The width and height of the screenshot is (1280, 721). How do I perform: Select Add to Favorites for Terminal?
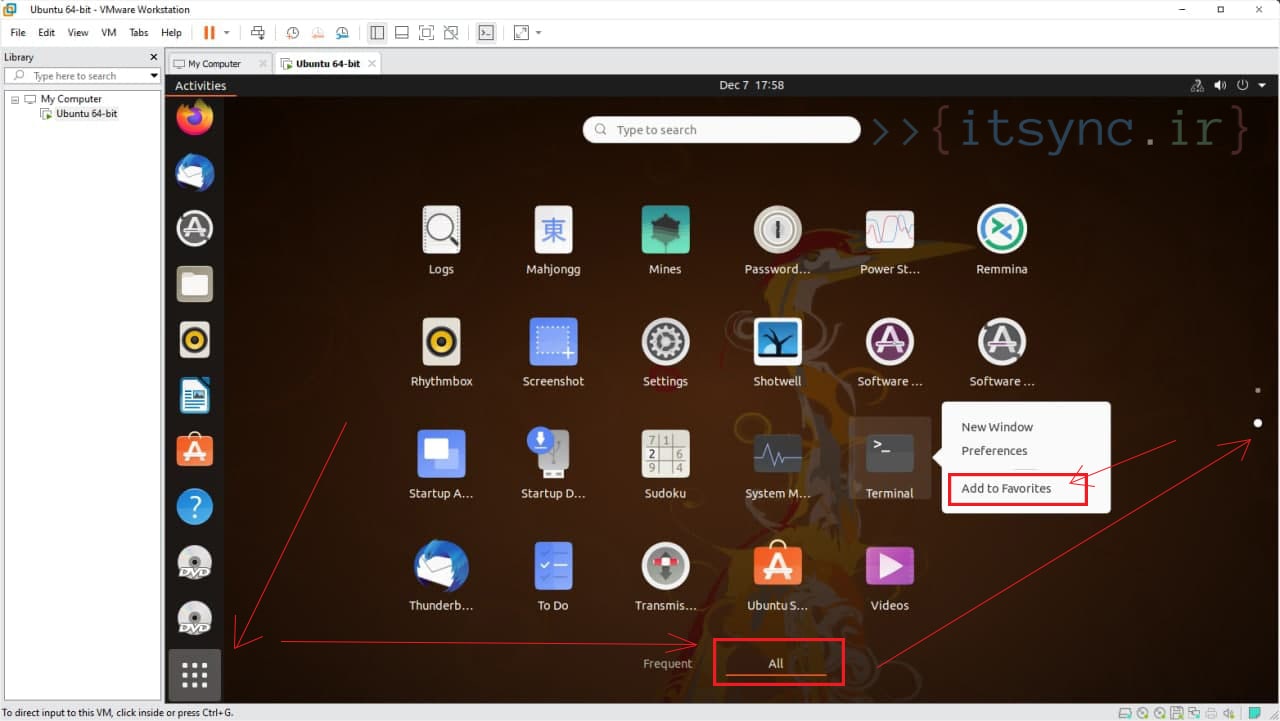coord(1006,488)
